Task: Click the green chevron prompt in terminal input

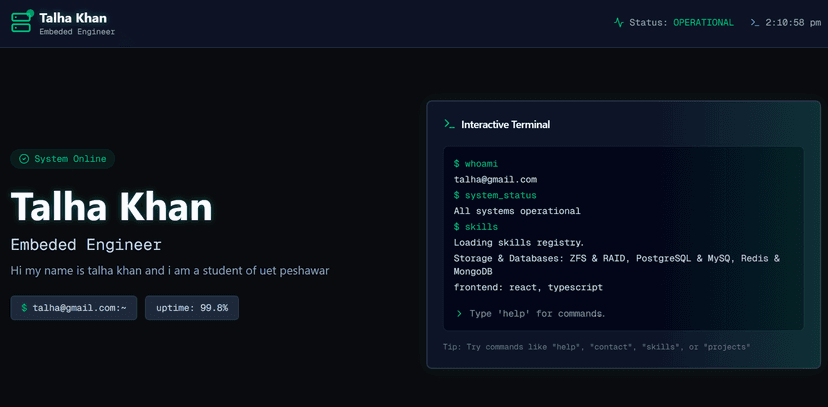Action: pos(459,314)
